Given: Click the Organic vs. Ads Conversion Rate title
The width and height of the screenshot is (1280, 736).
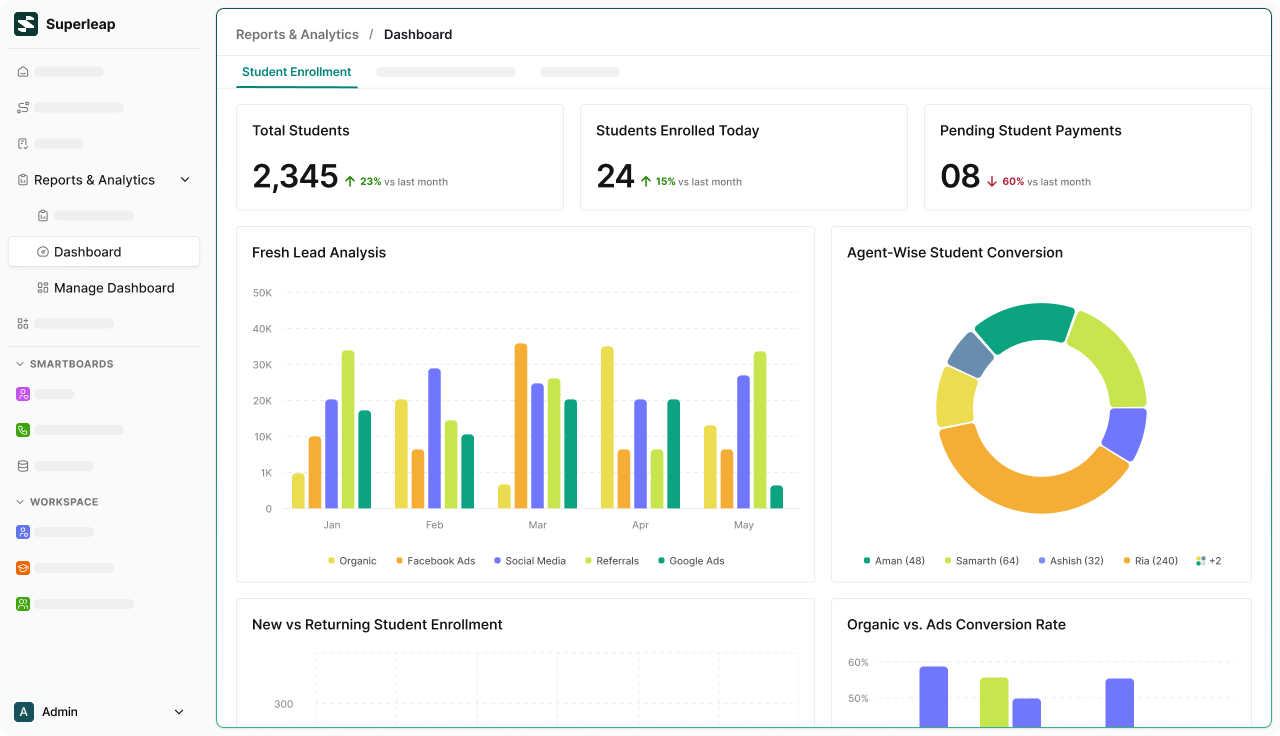Looking at the screenshot, I should pyautogui.click(x=956, y=625).
